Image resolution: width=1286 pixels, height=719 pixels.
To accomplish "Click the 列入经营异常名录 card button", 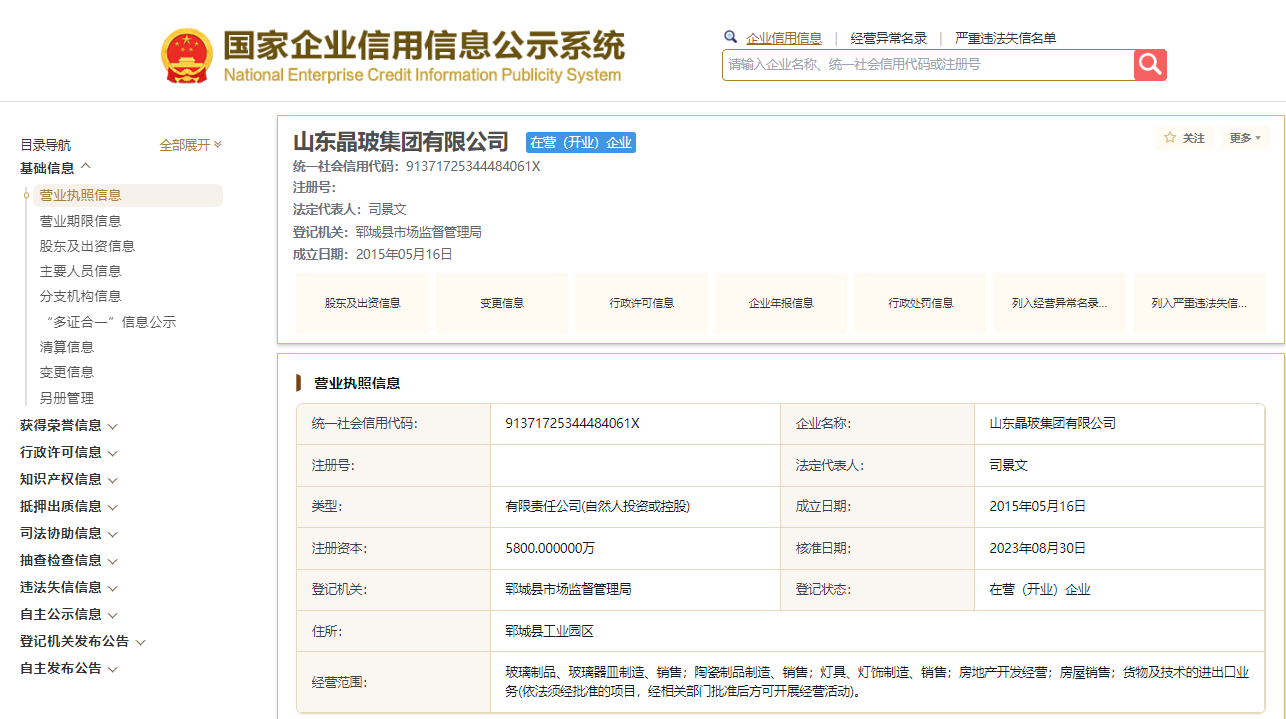I will 1060,303.
